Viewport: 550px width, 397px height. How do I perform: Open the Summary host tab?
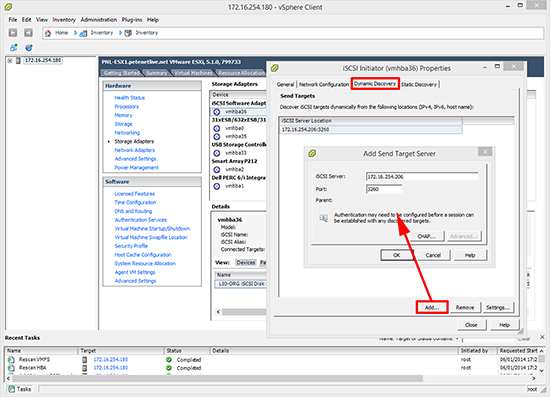tap(156, 73)
